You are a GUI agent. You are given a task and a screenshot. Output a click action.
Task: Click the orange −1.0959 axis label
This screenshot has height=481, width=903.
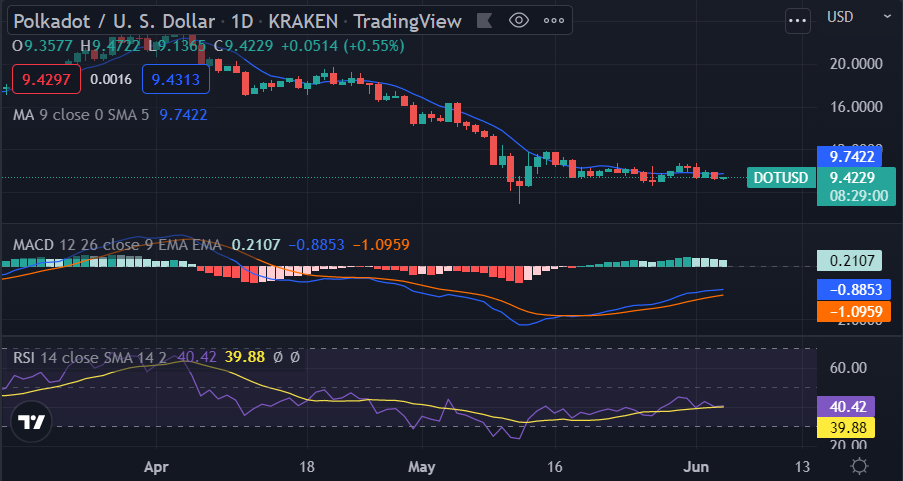click(853, 312)
